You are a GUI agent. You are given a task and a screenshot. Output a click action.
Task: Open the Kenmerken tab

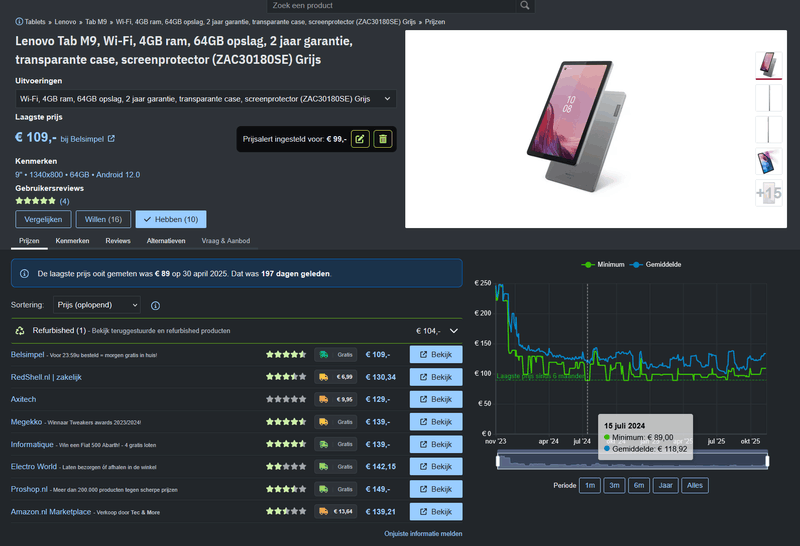[72, 241]
